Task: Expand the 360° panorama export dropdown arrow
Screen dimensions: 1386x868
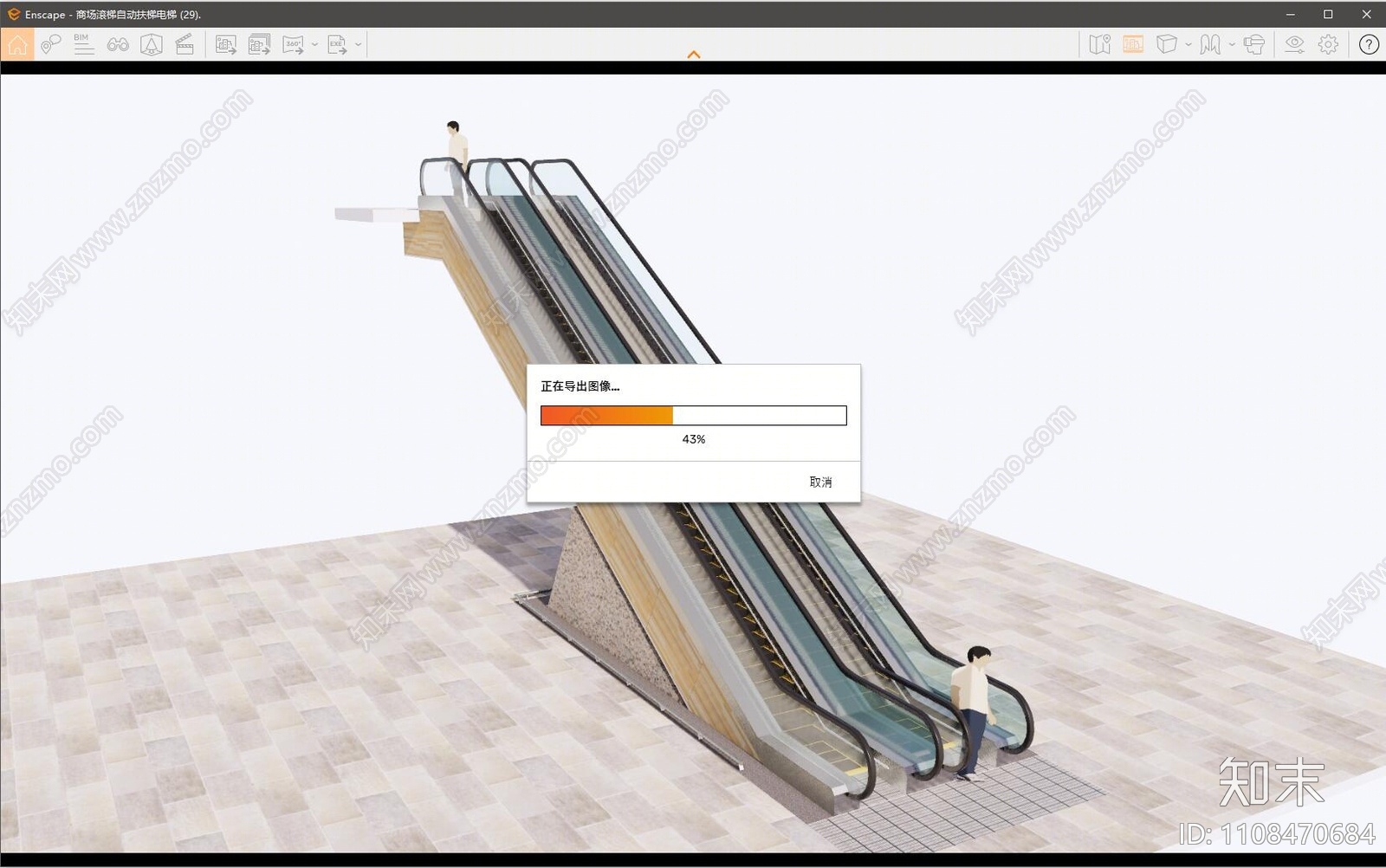Action: [314, 44]
